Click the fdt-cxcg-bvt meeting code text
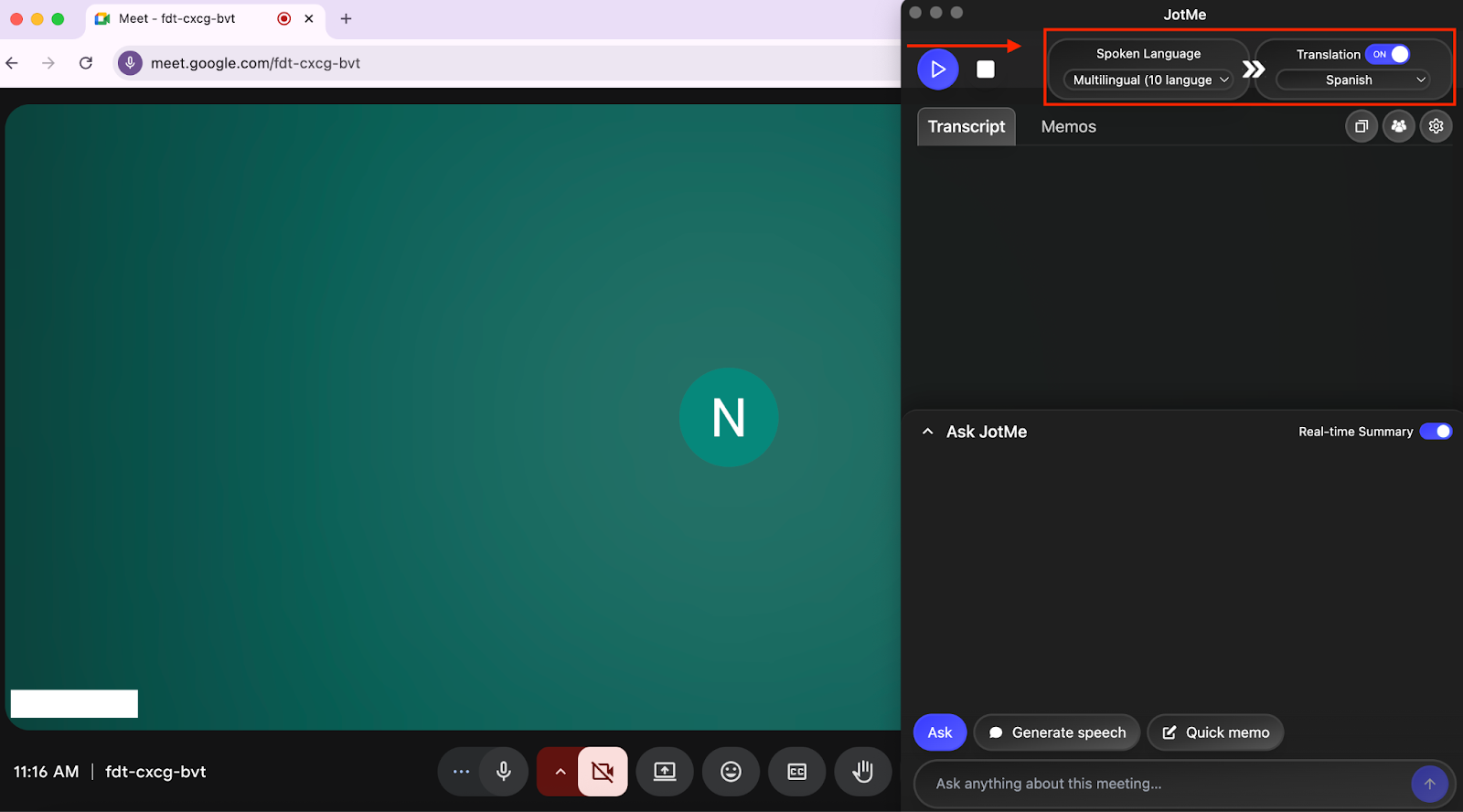This screenshot has height=812, width=1463. click(x=155, y=772)
